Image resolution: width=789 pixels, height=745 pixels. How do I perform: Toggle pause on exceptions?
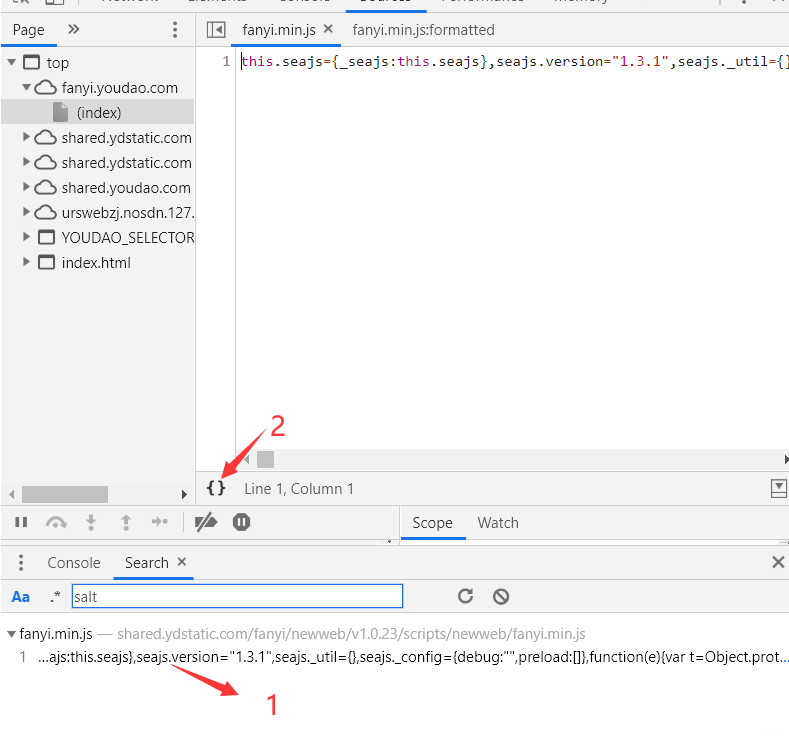(x=242, y=522)
